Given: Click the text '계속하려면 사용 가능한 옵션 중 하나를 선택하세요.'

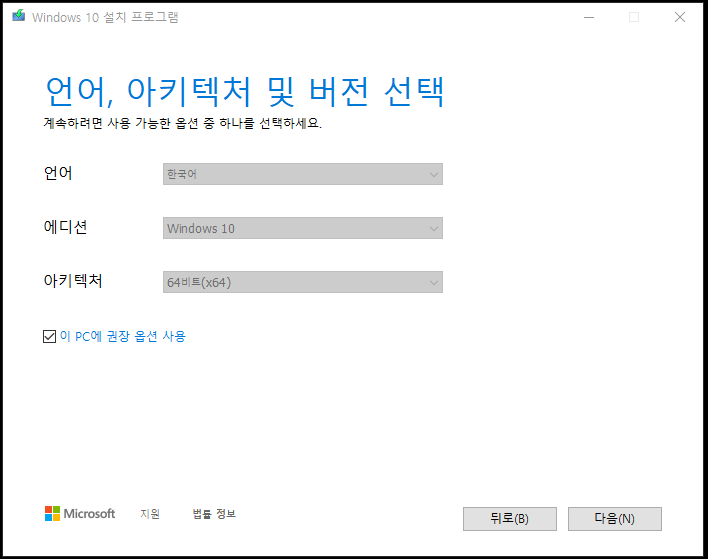Looking at the screenshot, I should [x=182, y=123].
